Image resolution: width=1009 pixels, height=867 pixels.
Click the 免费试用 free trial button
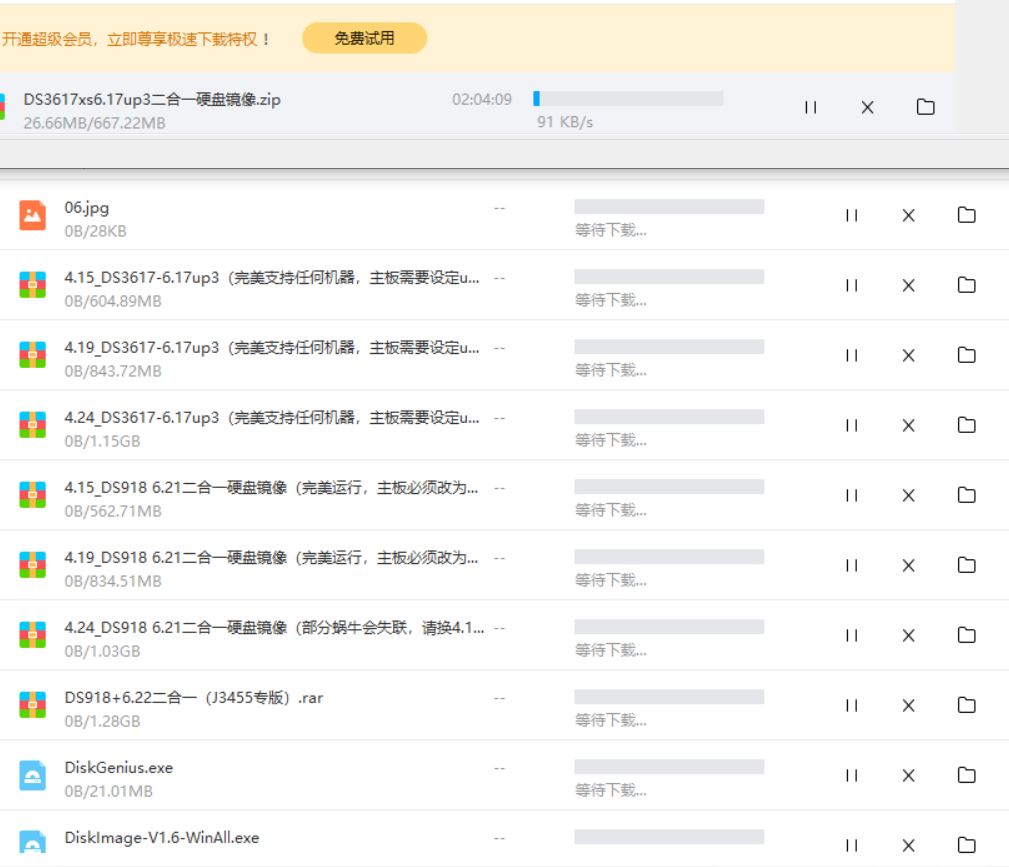pyautogui.click(x=364, y=38)
